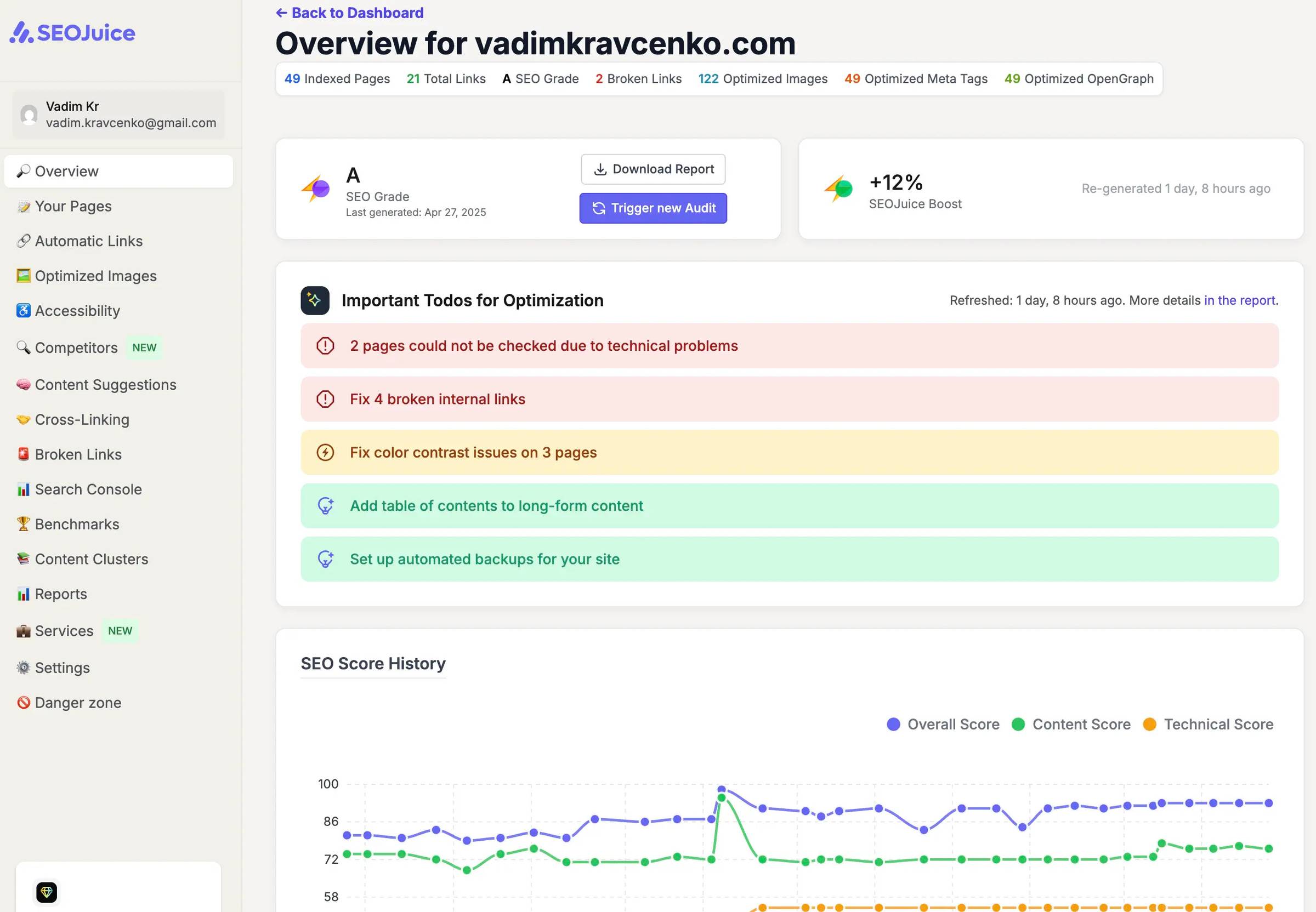Click the peak Overall Score data point

tap(722, 789)
